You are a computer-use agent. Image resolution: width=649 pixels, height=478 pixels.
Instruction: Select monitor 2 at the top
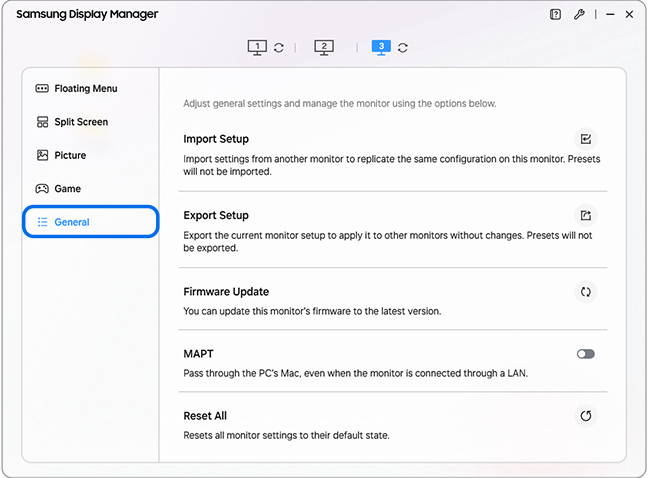[323, 47]
